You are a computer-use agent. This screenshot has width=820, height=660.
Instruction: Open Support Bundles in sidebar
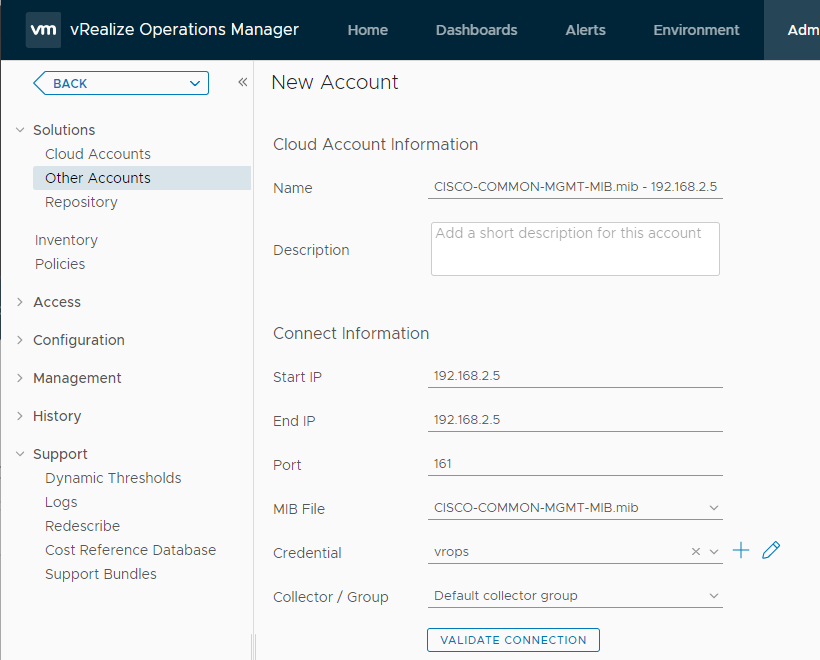coord(101,574)
